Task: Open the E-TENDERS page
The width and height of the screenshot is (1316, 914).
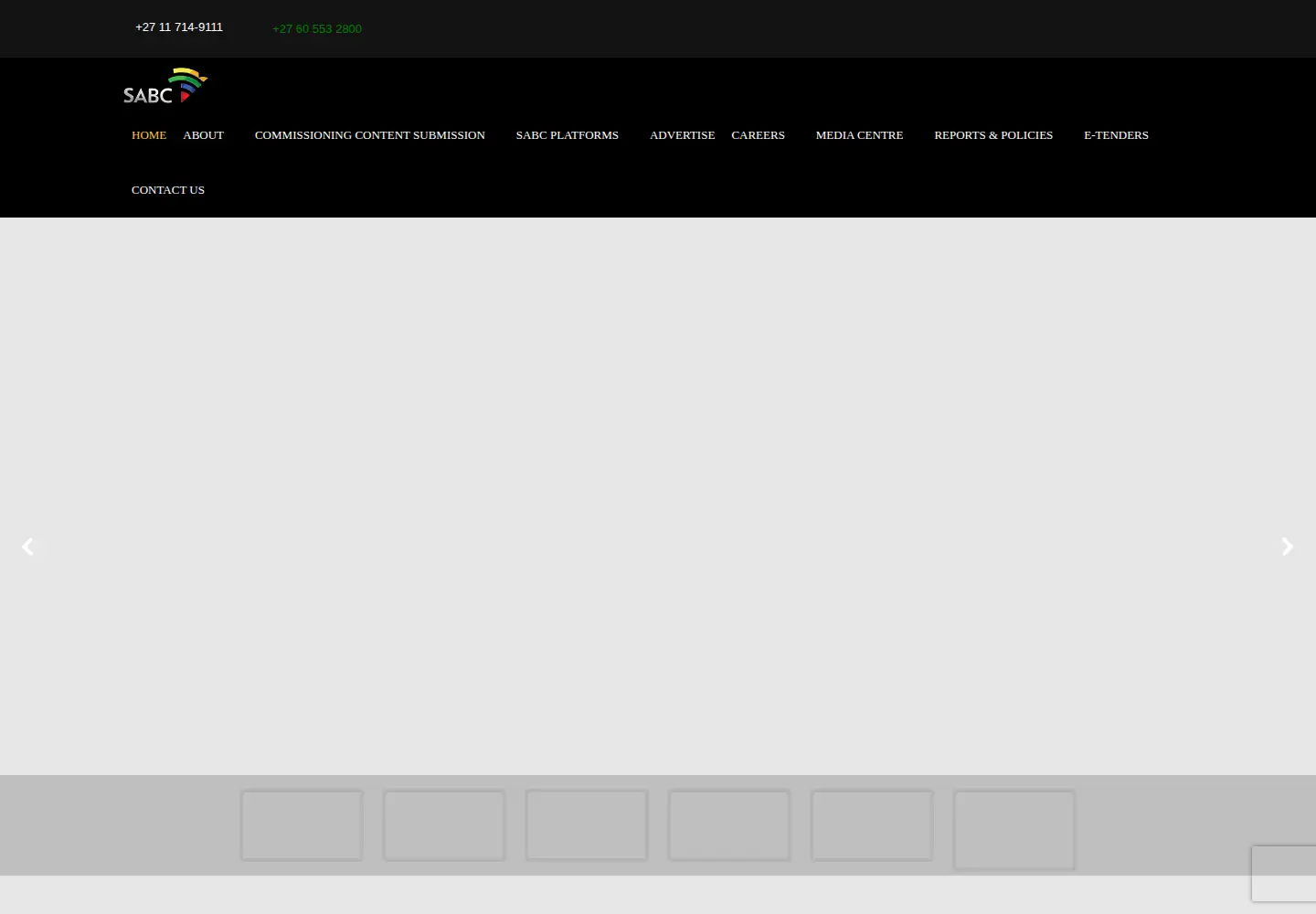Action: click(1116, 135)
